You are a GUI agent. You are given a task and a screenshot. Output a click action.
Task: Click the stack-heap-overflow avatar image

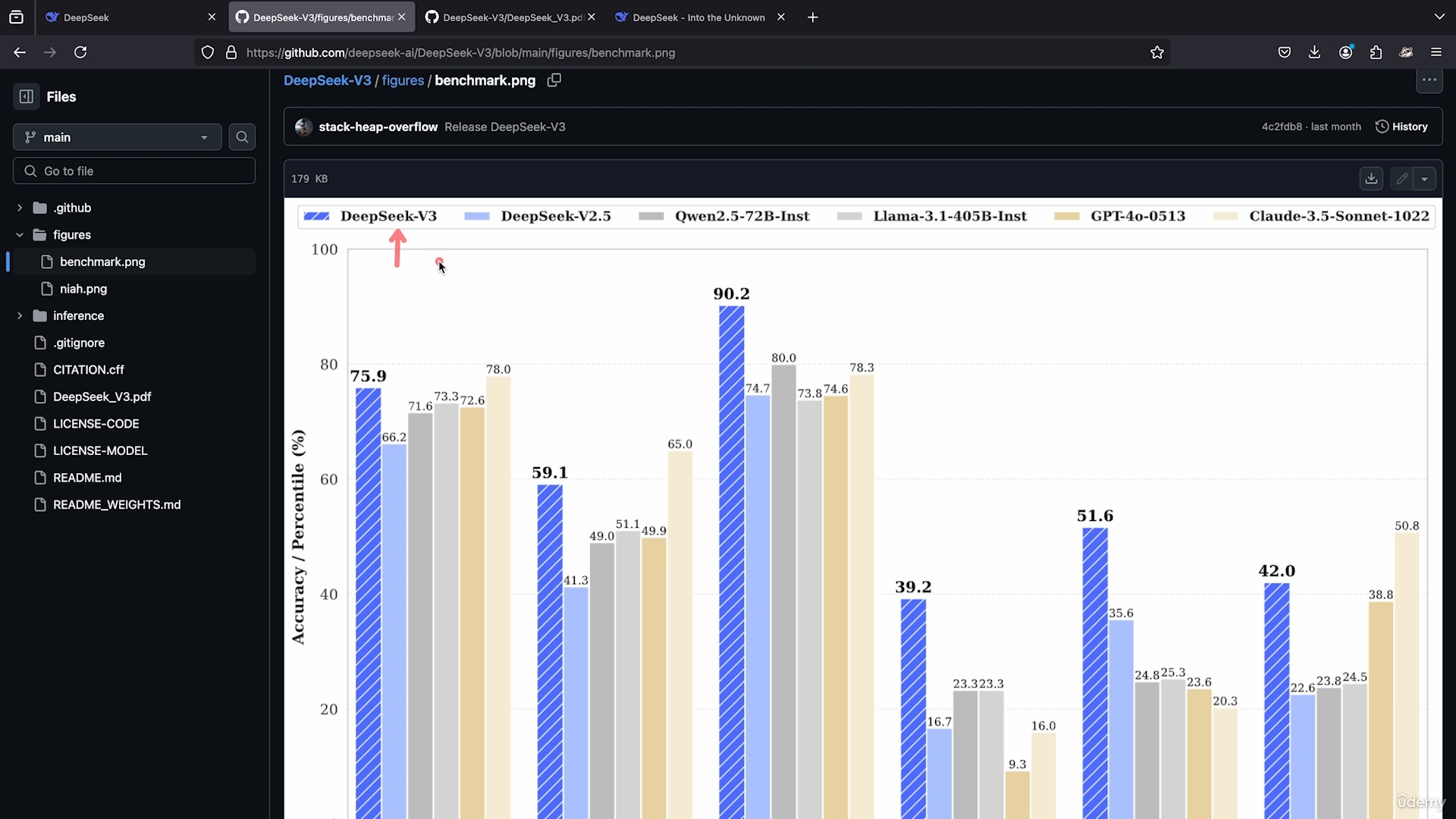pos(303,127)
